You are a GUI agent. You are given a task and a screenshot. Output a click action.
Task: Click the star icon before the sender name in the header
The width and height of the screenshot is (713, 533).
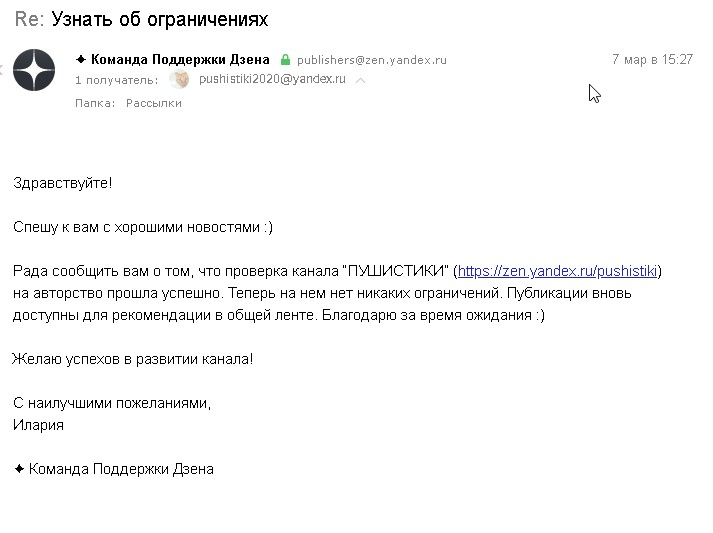pos(81,59)
